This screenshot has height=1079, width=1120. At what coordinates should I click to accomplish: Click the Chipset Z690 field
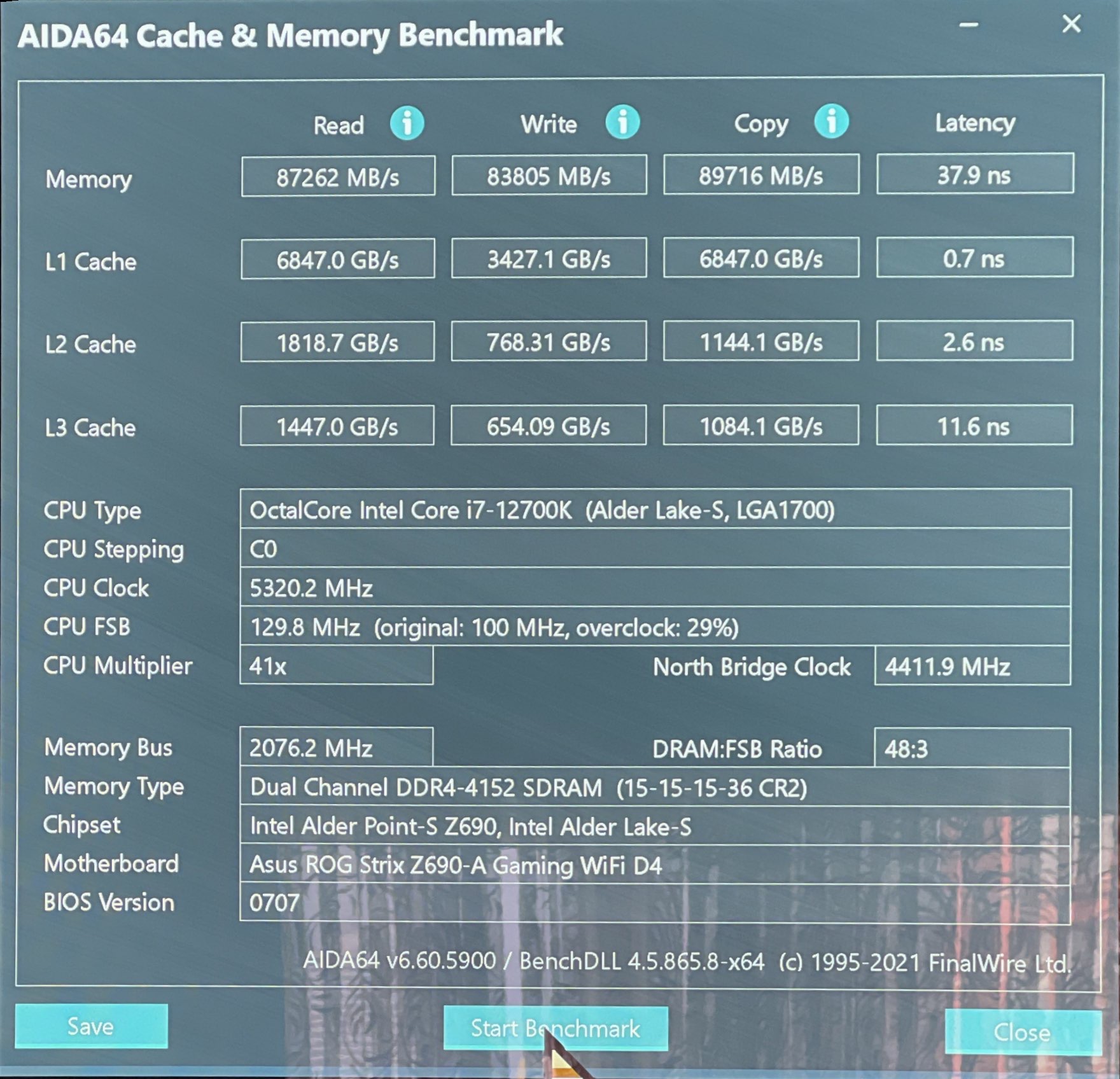pyautogui.click(x=655, y=826)
